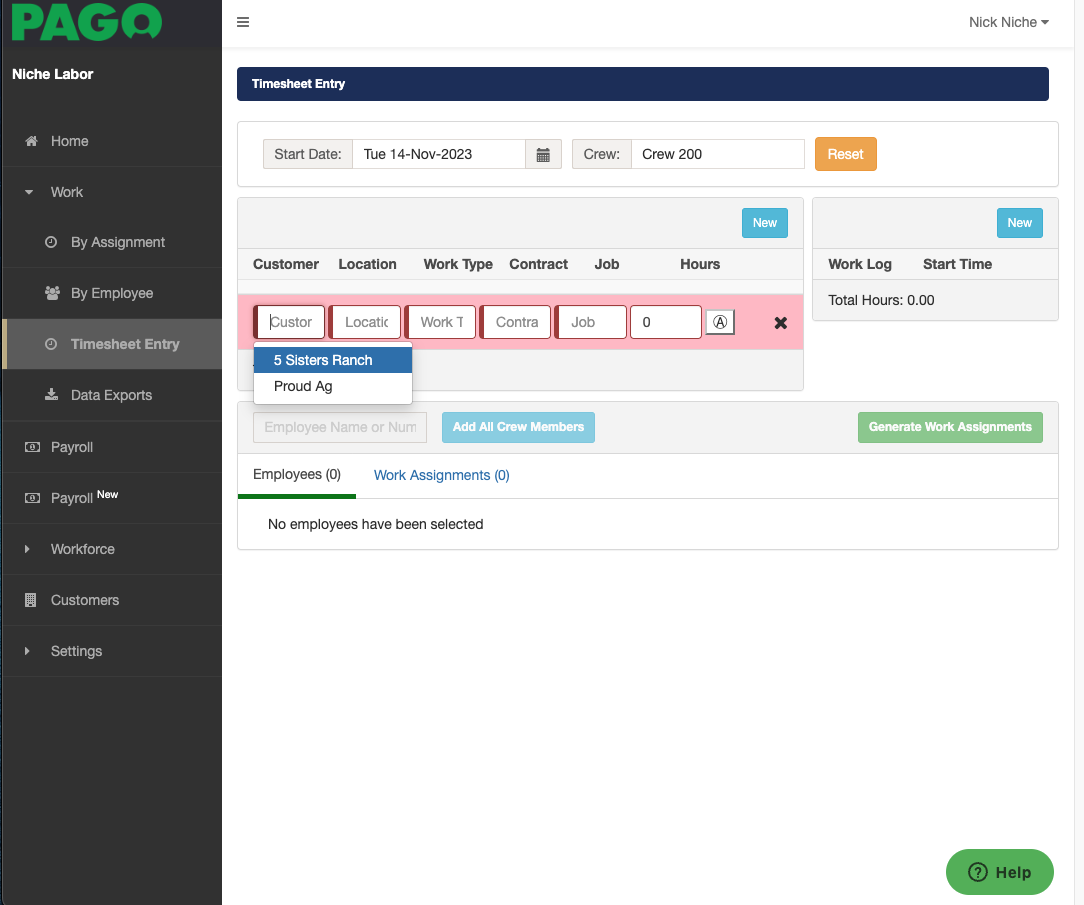Open By Assignment view
1084x905 pixels.
[x=117, y=242]
